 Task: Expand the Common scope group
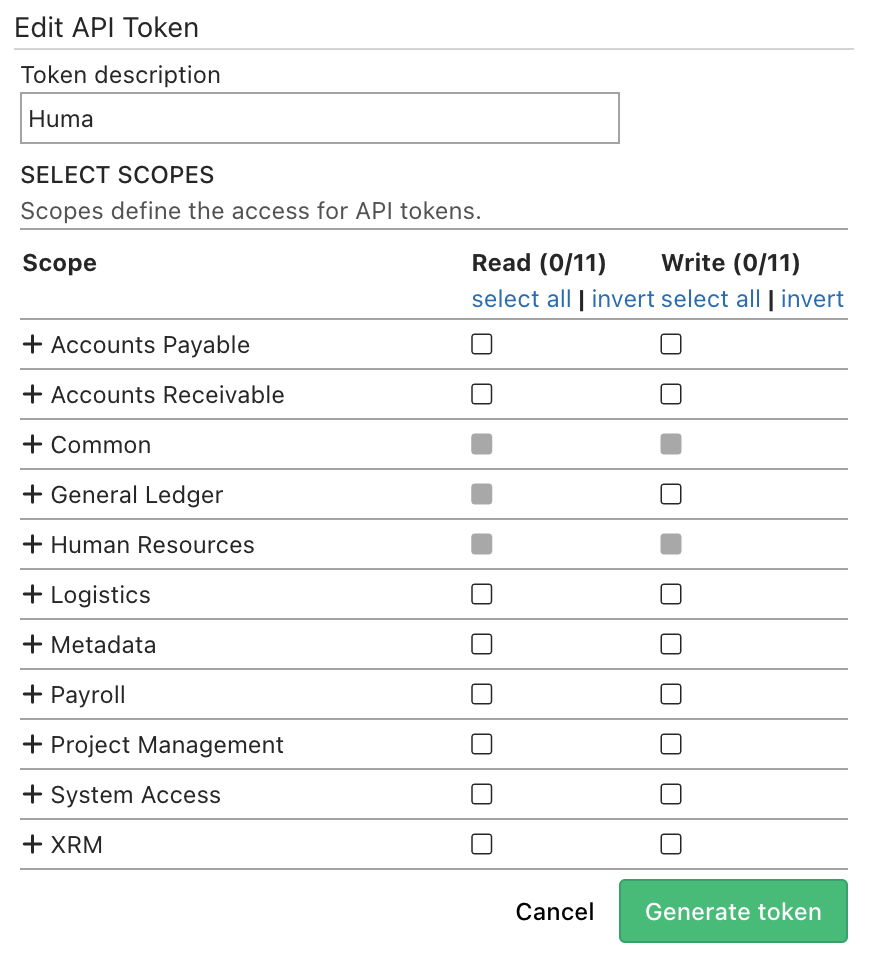[31, 444]
